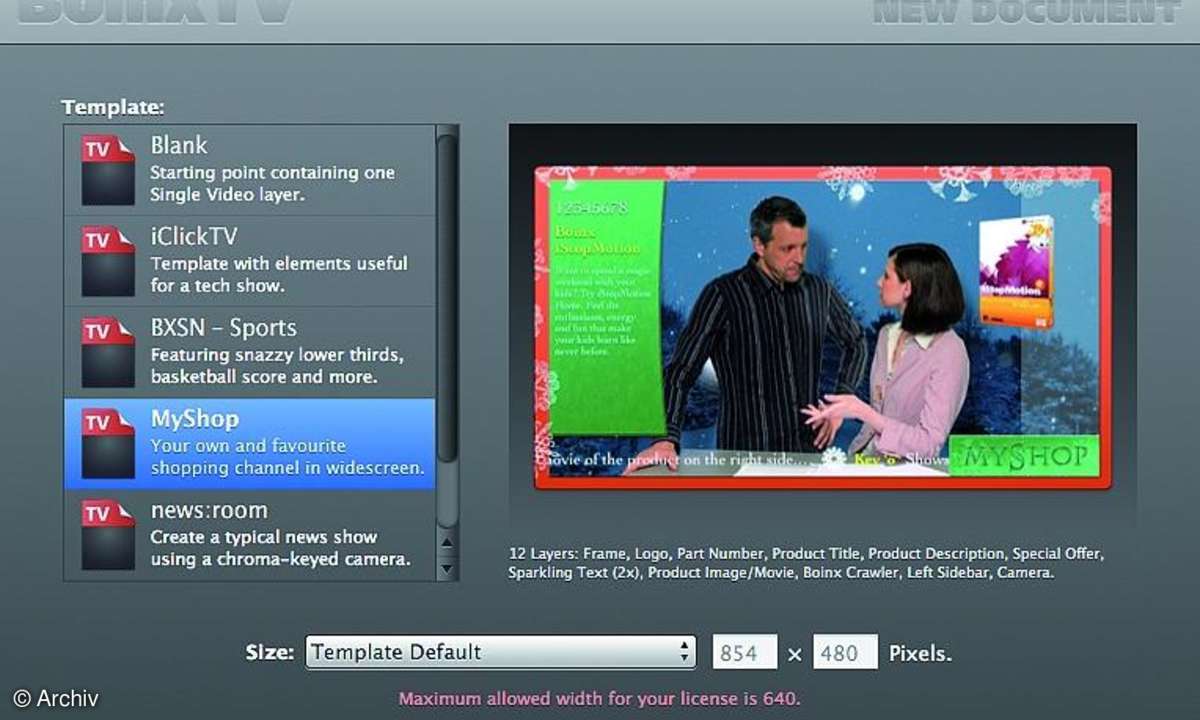This screenshot has width=1200, height=720.
Task: Click the news:room template TV icon
Action: tap(108, 534)
